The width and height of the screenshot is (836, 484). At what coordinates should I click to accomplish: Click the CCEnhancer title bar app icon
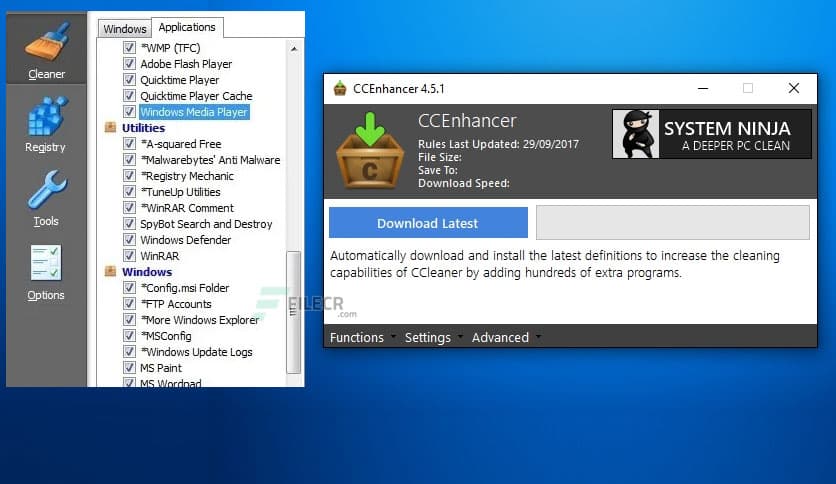click(x=340, y=88)
